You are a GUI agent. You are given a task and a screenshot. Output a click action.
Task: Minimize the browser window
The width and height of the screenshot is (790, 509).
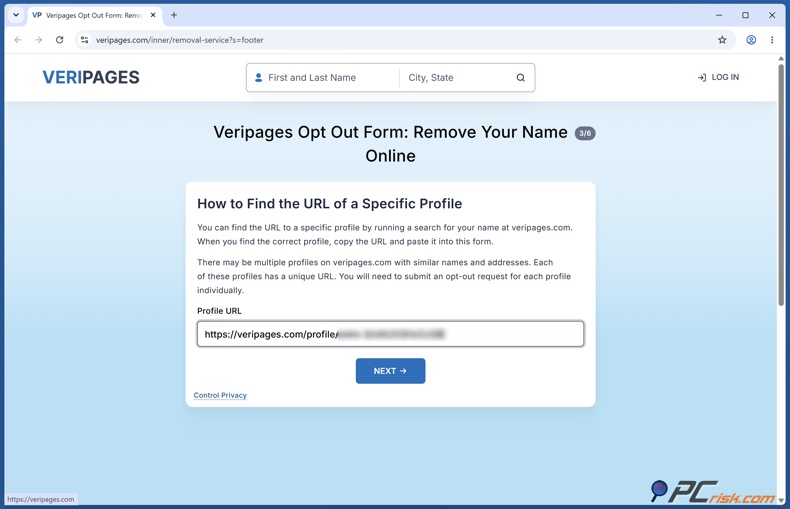click(719, 15)
